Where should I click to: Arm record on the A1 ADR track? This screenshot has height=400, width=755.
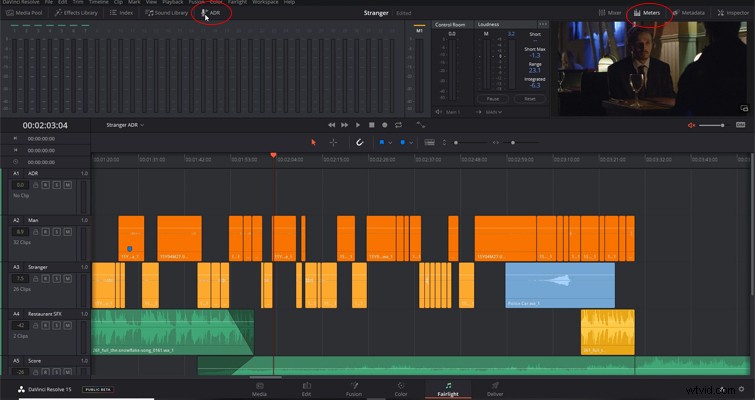coord(46,185)
